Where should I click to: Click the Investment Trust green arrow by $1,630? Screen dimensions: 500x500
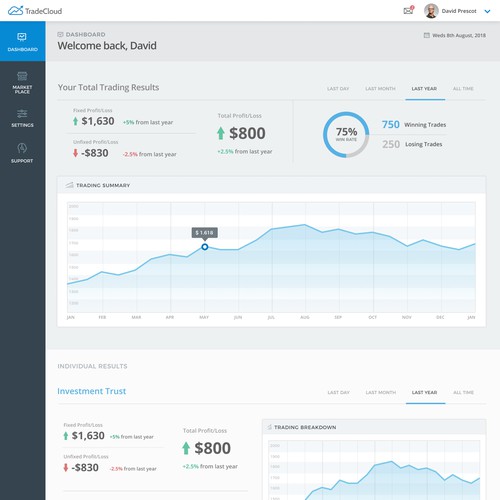[x=66, y=436]
